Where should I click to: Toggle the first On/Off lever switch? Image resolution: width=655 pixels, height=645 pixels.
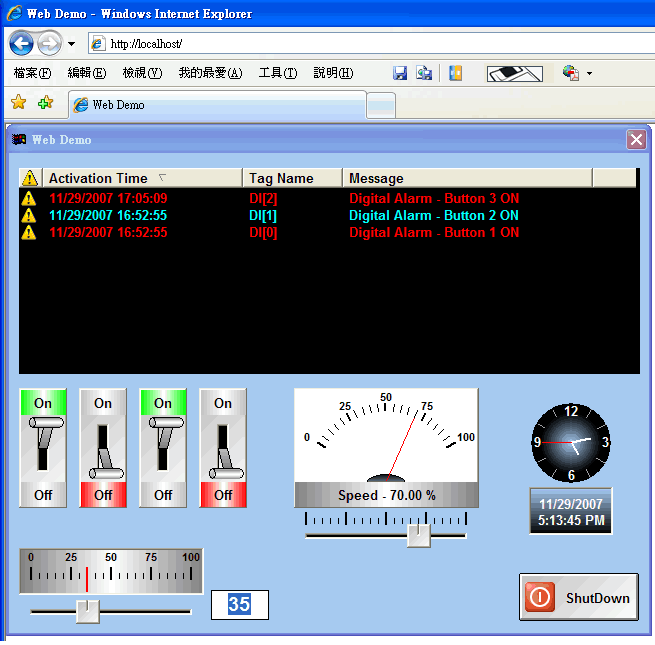pyautogui.click(x=43, y=447)
